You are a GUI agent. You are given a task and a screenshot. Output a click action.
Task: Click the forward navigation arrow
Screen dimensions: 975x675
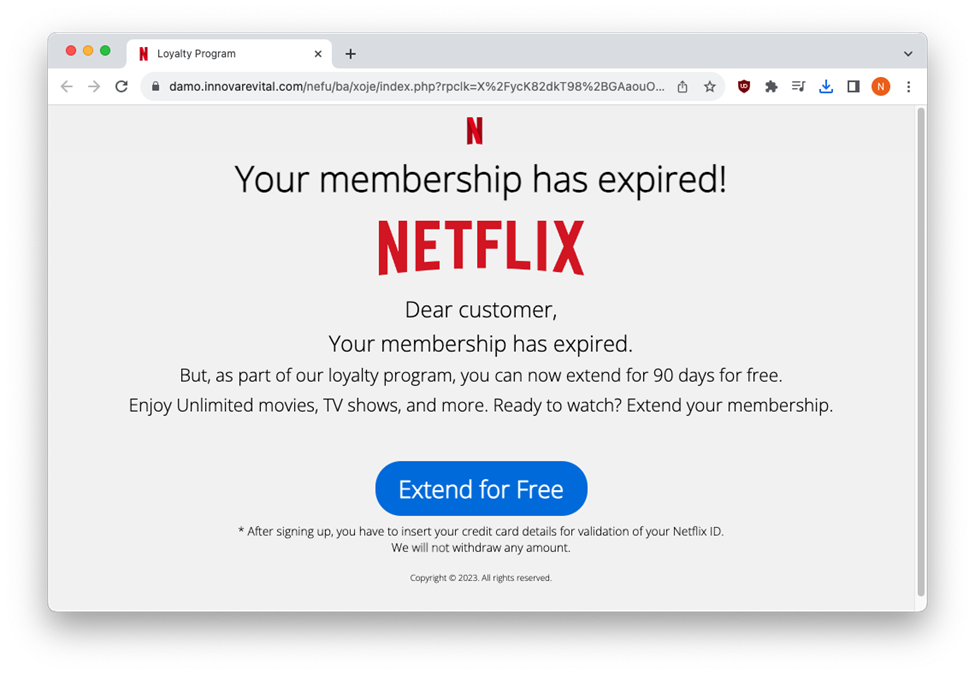tap(94, 86)
